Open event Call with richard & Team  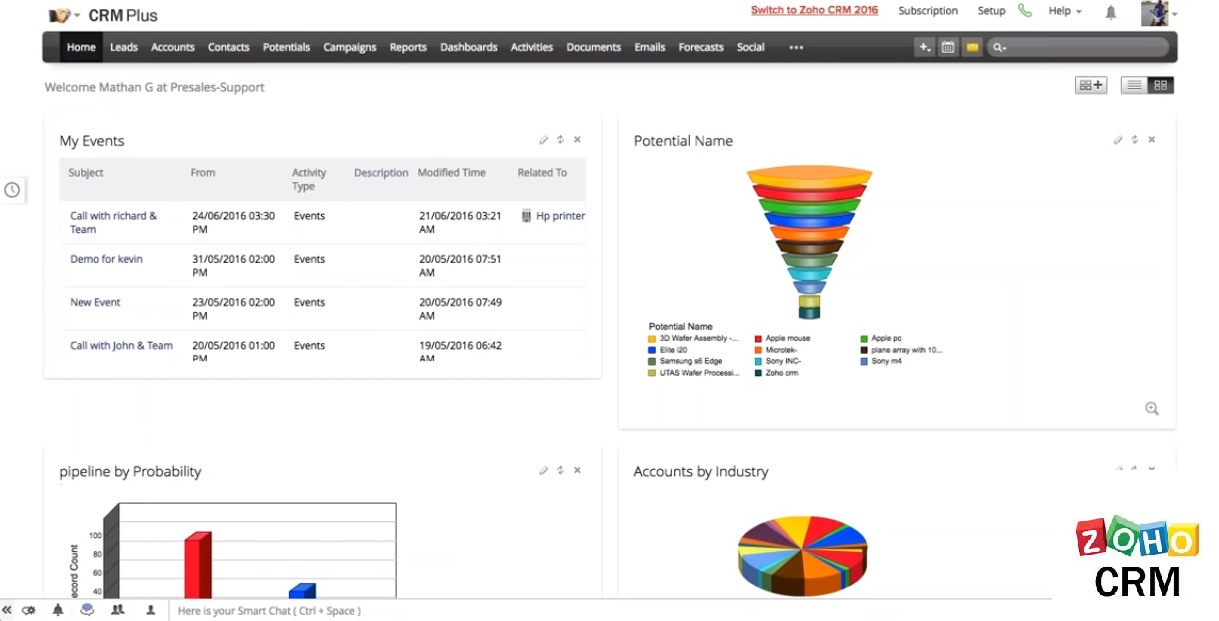coord(113,222)
